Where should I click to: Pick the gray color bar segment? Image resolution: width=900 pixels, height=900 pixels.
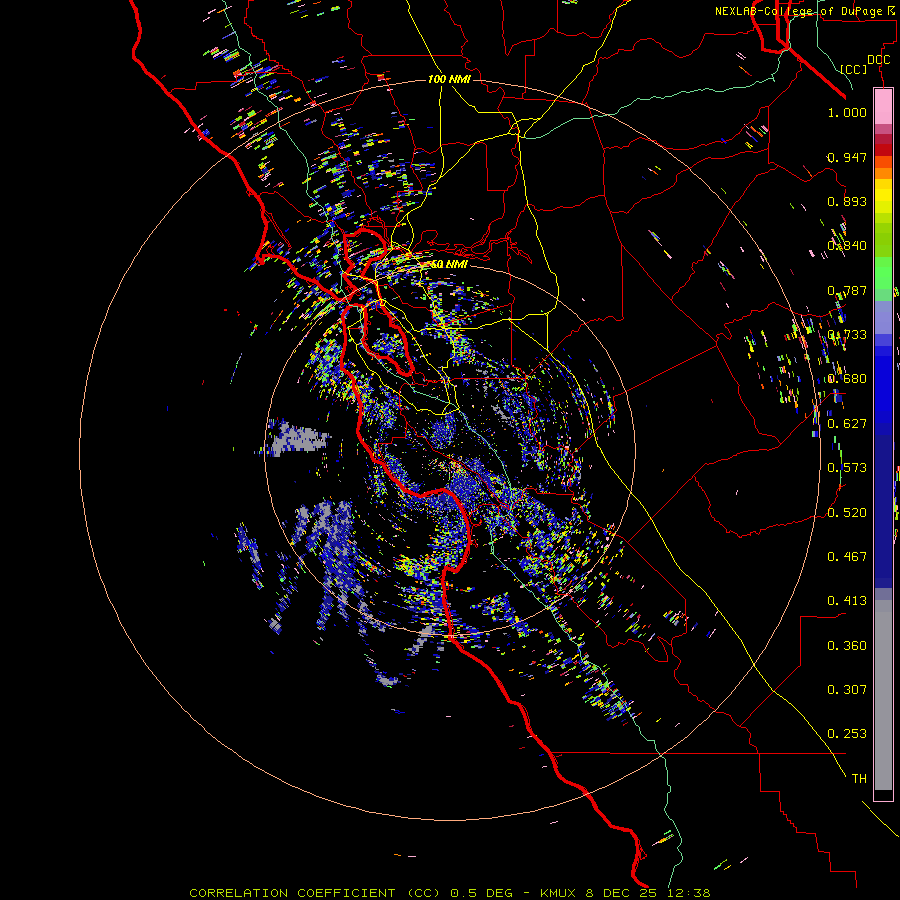(883, 695)
